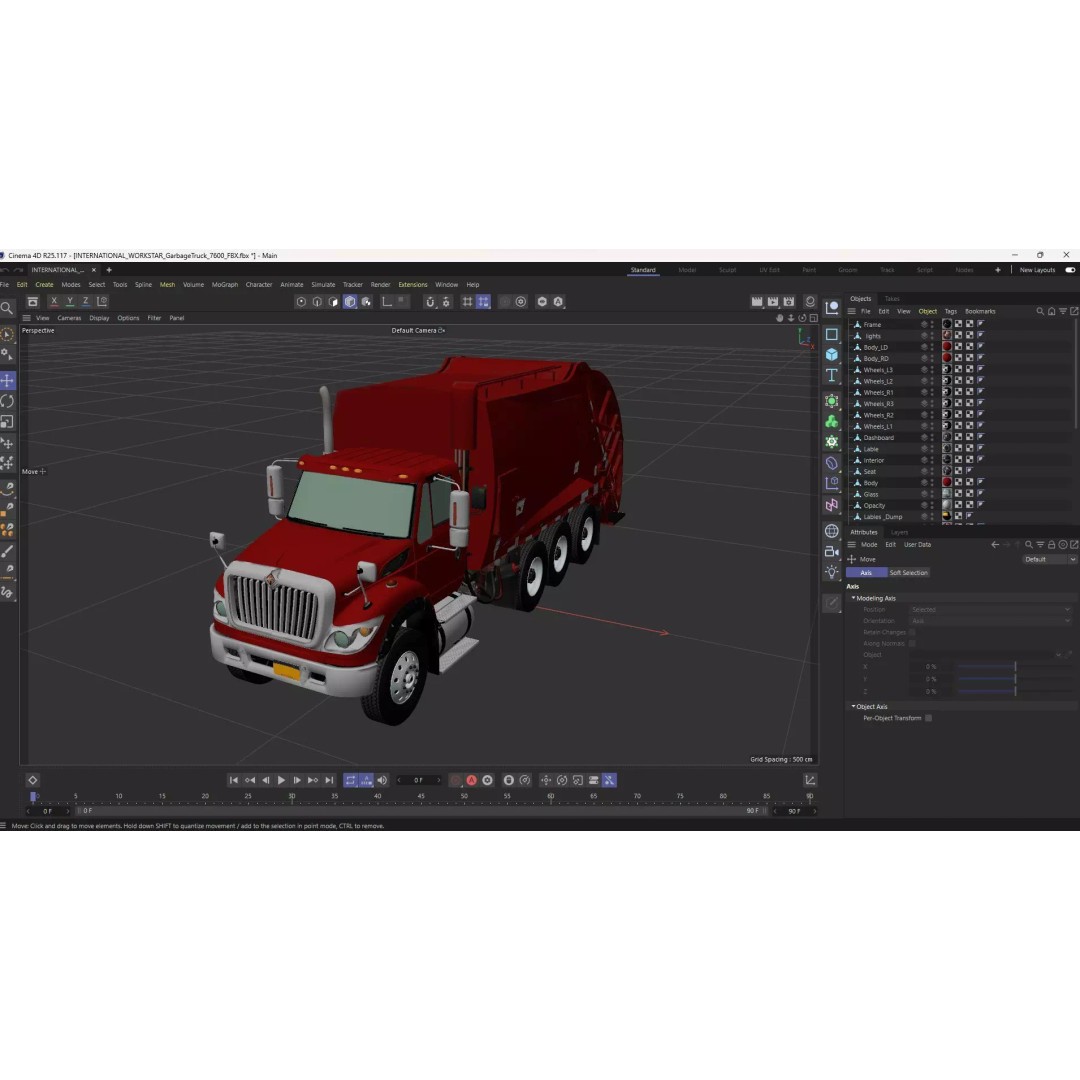Render view with clapperboard icon
Screen dimensions: 1080x1080
click(x=757, y=302)
